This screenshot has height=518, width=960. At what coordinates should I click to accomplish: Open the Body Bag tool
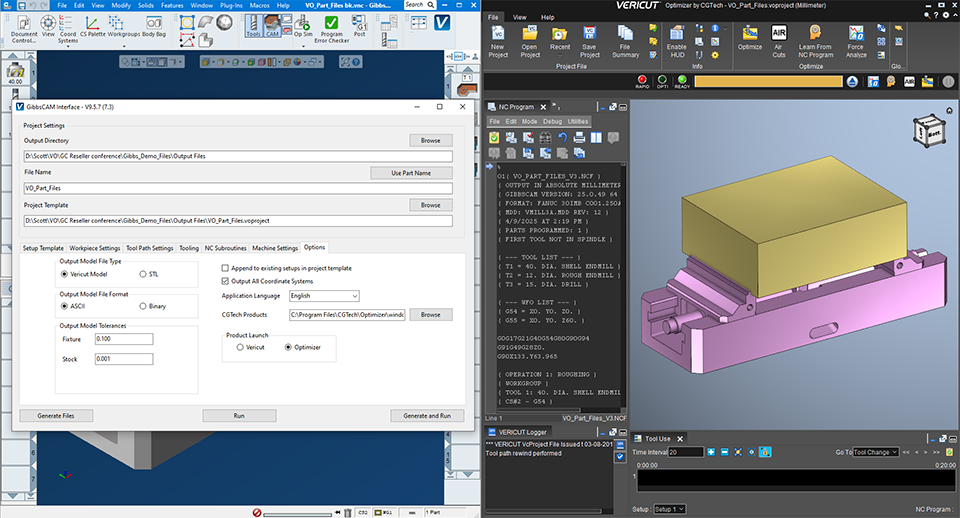[x=154, y=27]
